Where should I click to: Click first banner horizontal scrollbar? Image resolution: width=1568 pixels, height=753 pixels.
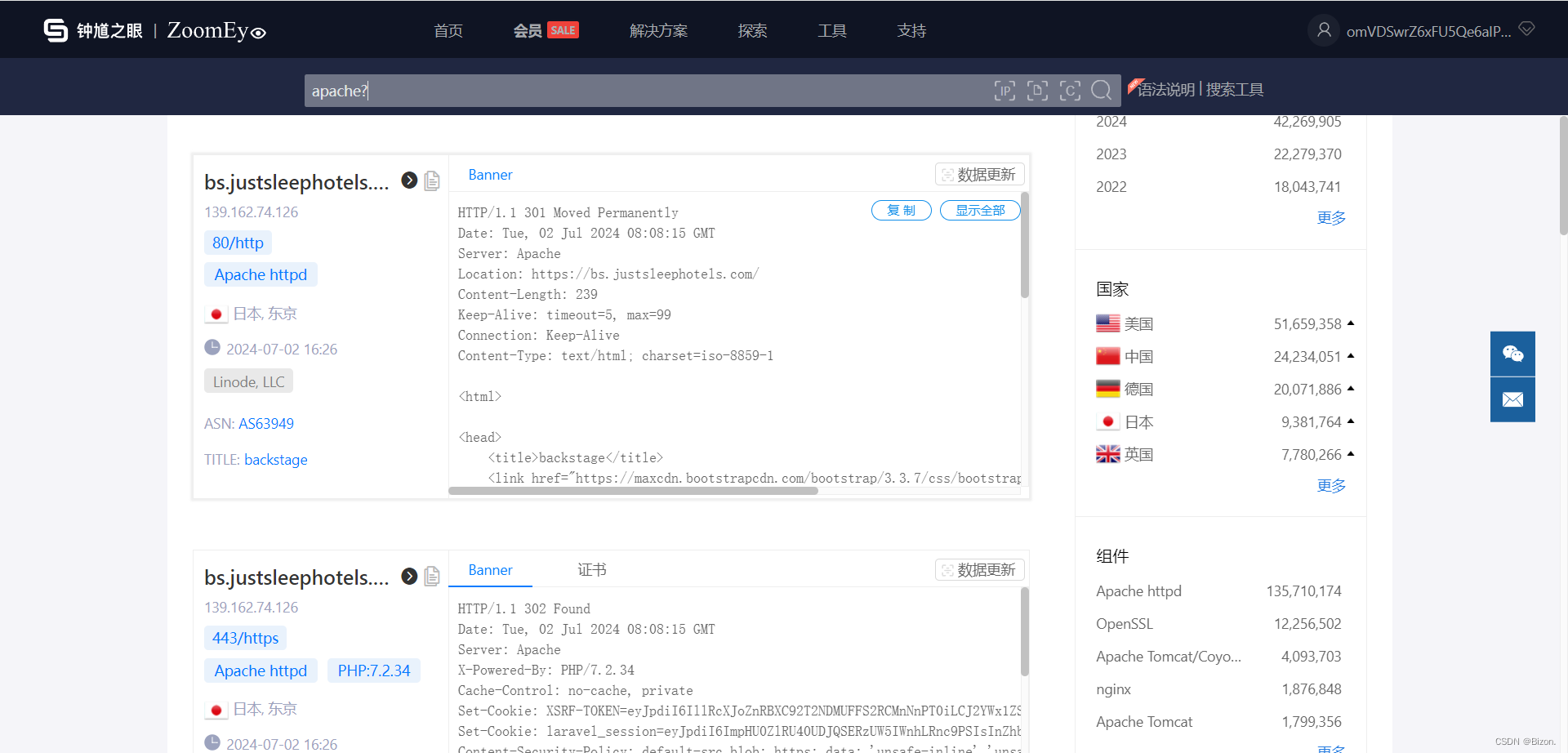pos(634,491)
